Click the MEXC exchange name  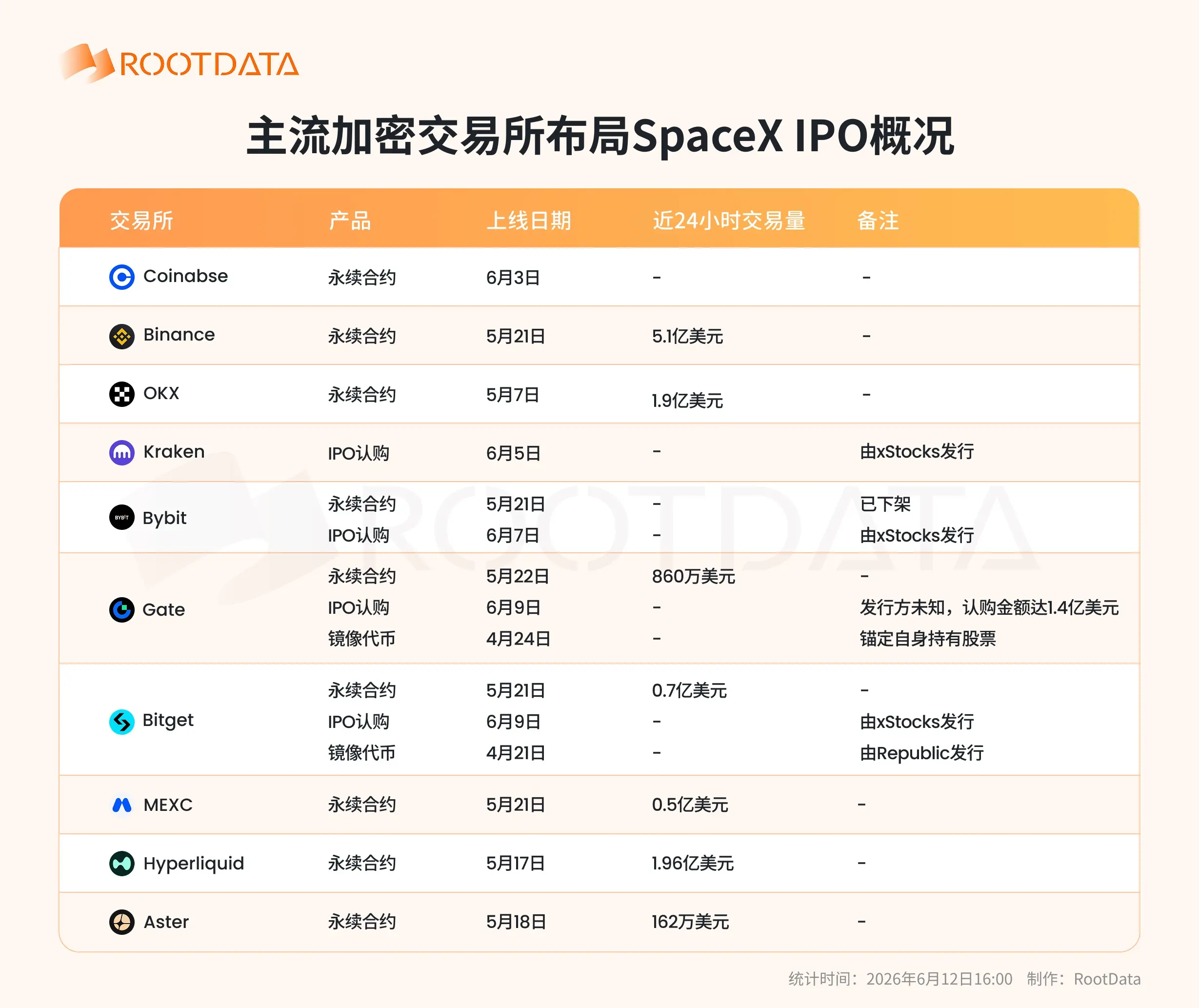coord(168,805)
